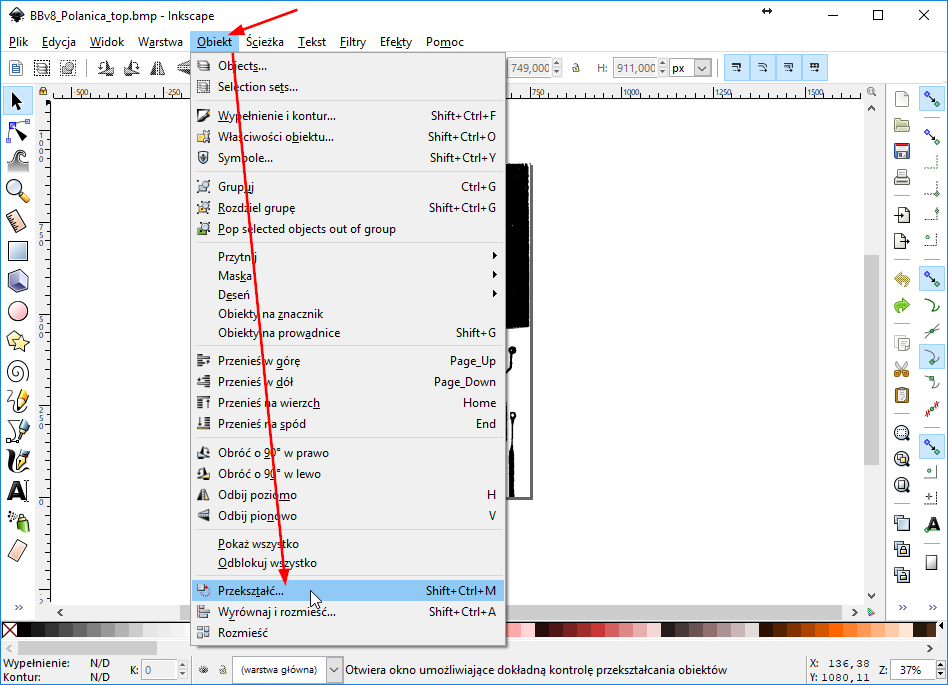This screenshot has height=685, width=948.
Task: Click Objects... at top of menu
Action: 348,66
